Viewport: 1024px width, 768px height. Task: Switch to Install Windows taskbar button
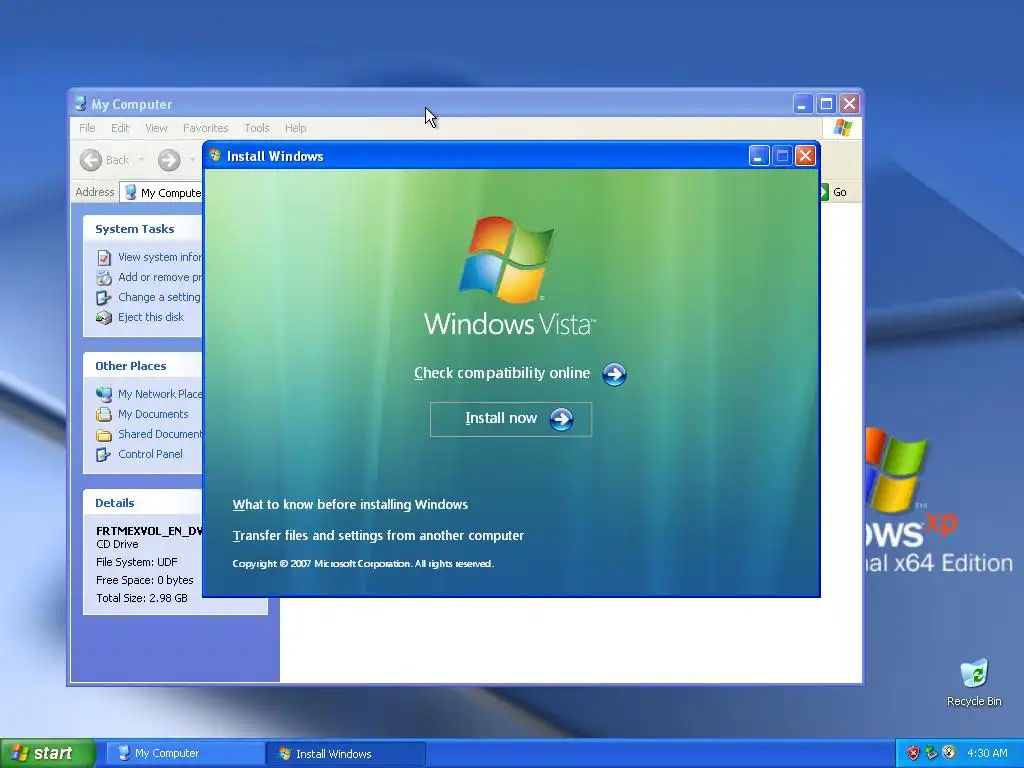pyautogui.click(x=346, y=754)
